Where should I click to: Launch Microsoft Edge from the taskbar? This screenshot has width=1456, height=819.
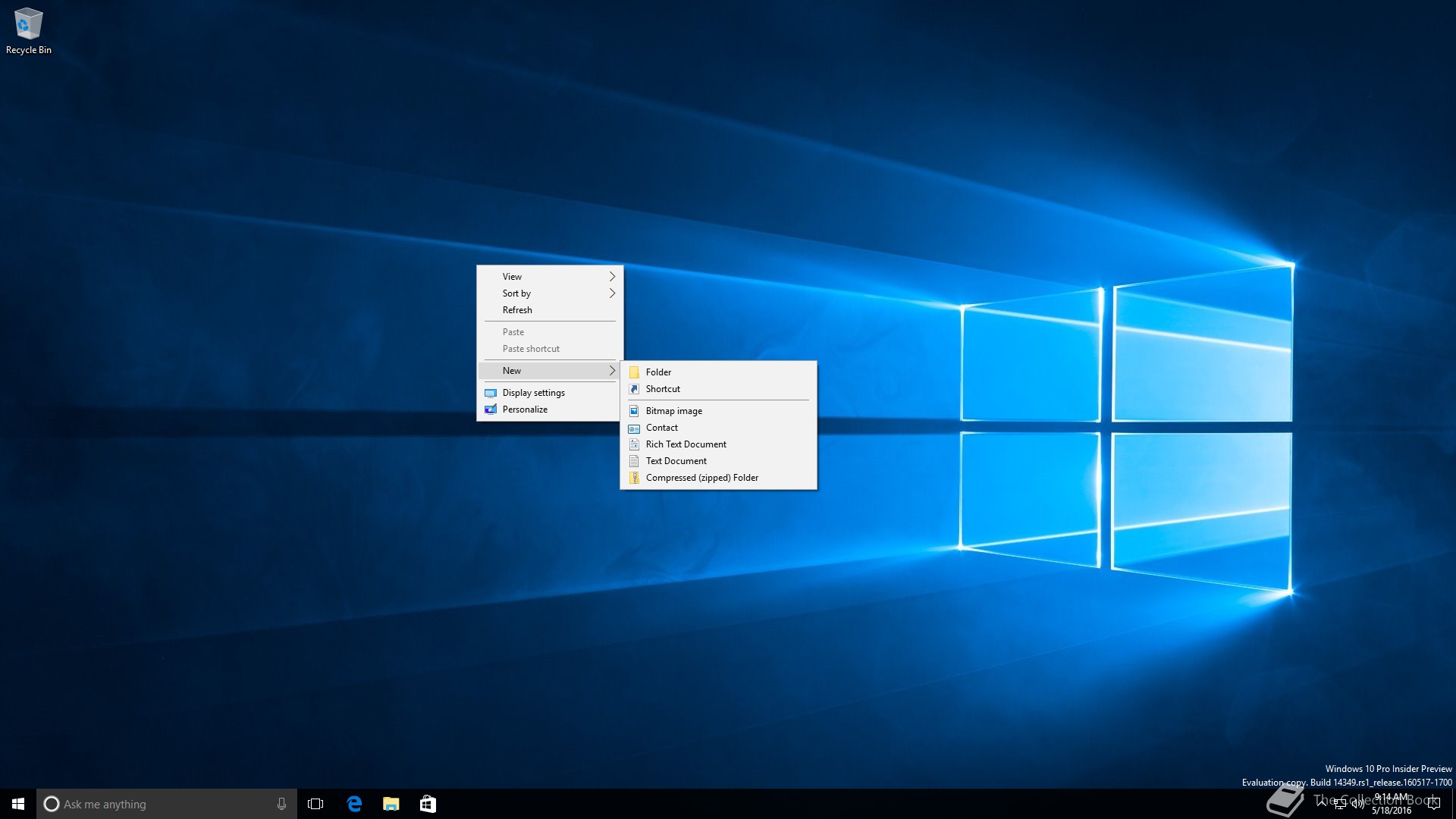point(354,804)
